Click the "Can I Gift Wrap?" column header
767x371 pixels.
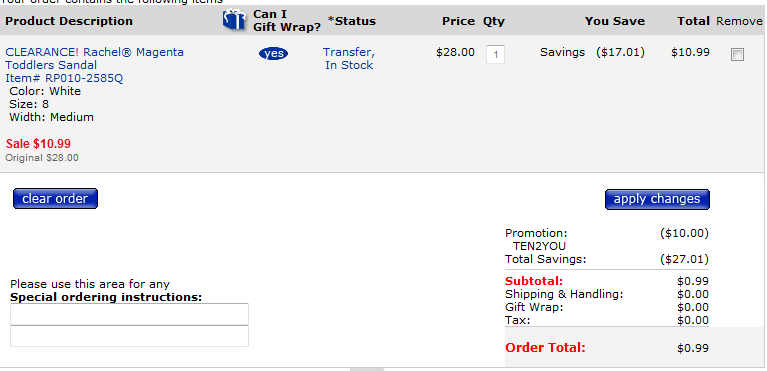pyautogui.click(x=287, y=21)
